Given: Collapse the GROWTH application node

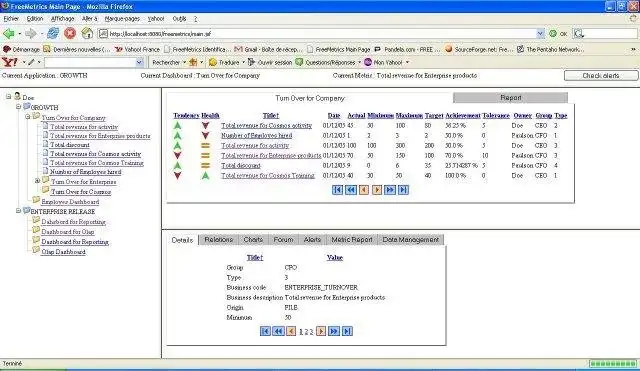Looking at the screenshot, I should pos(18,107).
